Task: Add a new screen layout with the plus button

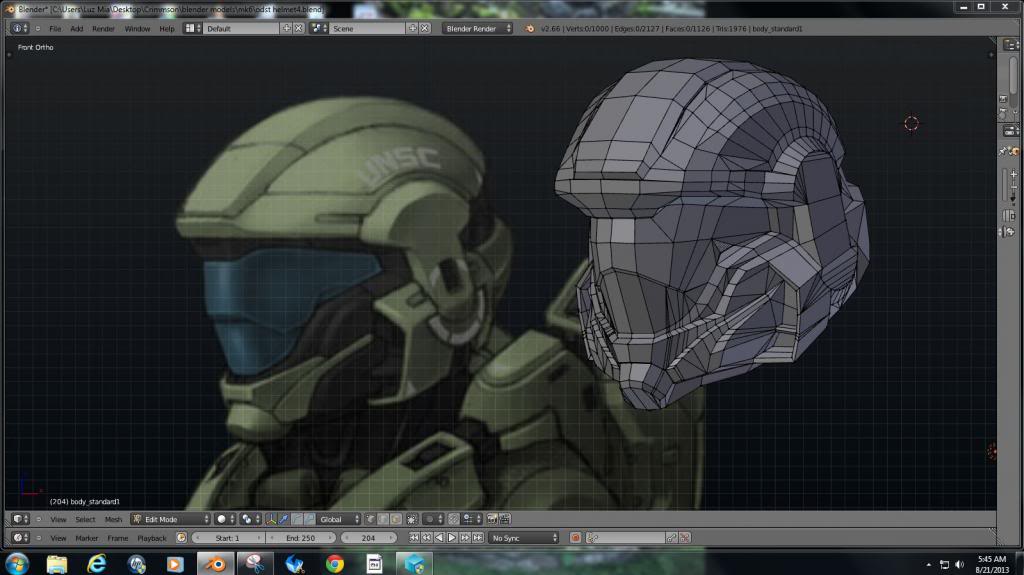Action: click(x=287, y=28)
